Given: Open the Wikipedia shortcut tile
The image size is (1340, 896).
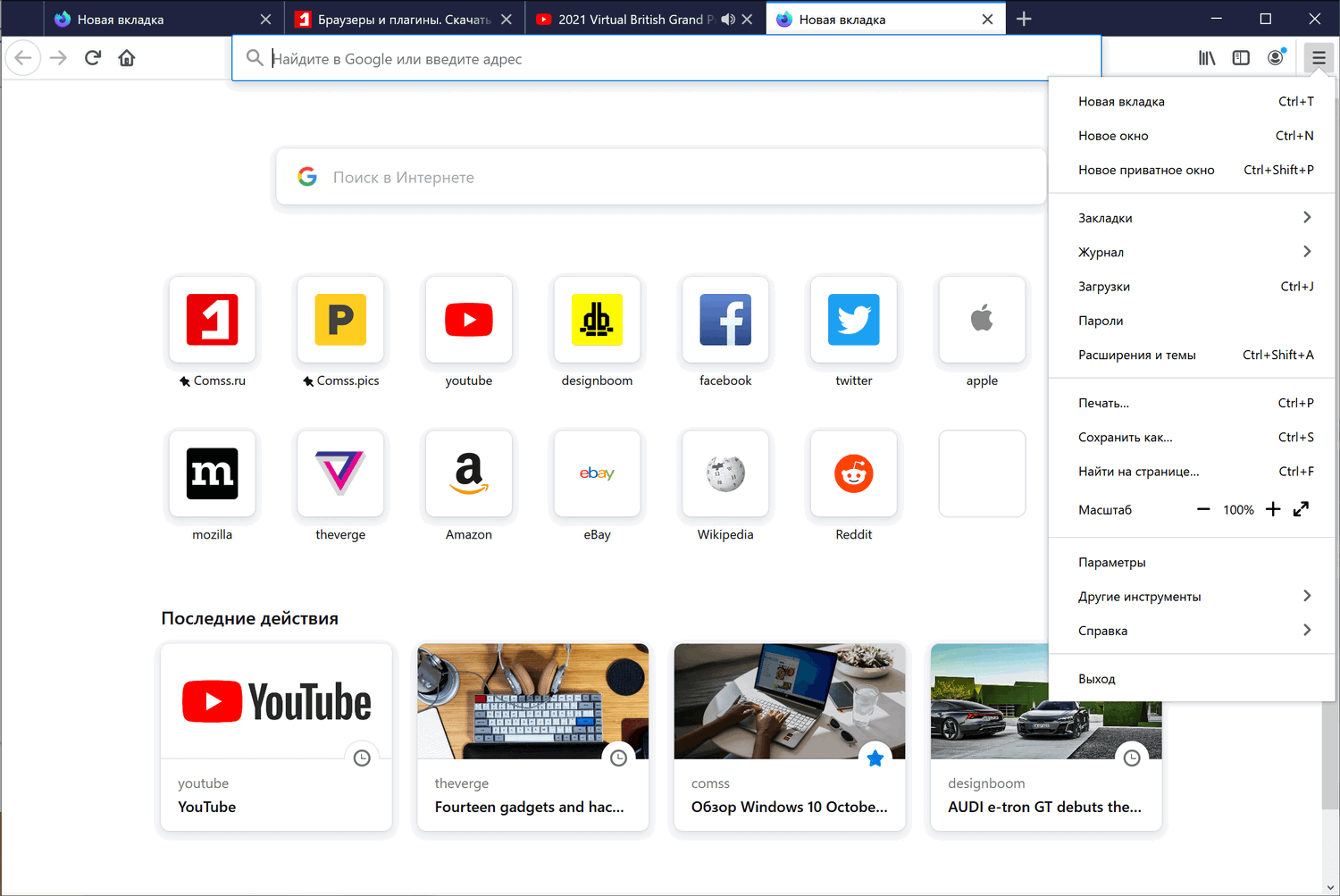Looking at the screenshot, I should click(x=724, y=473).
